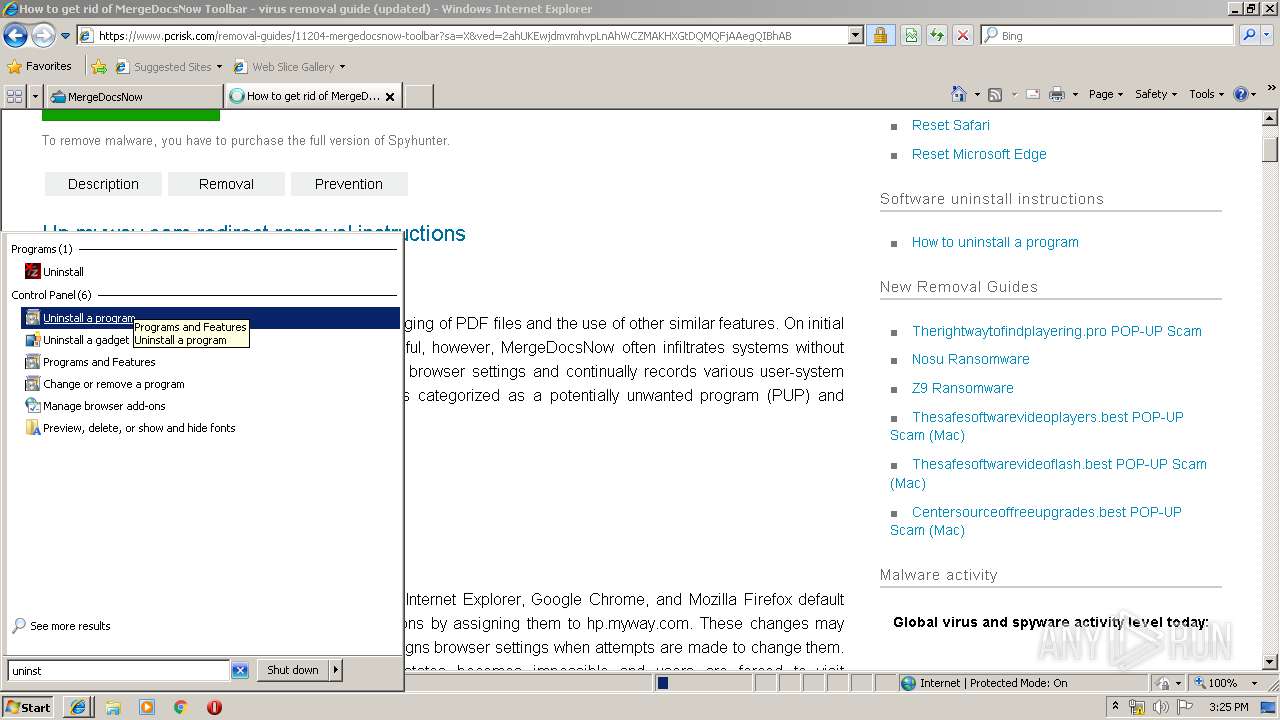Start search with the magnifier button
Image resolution: width=1280 pixels, height=720 pixels.
tap(1249, 36)
